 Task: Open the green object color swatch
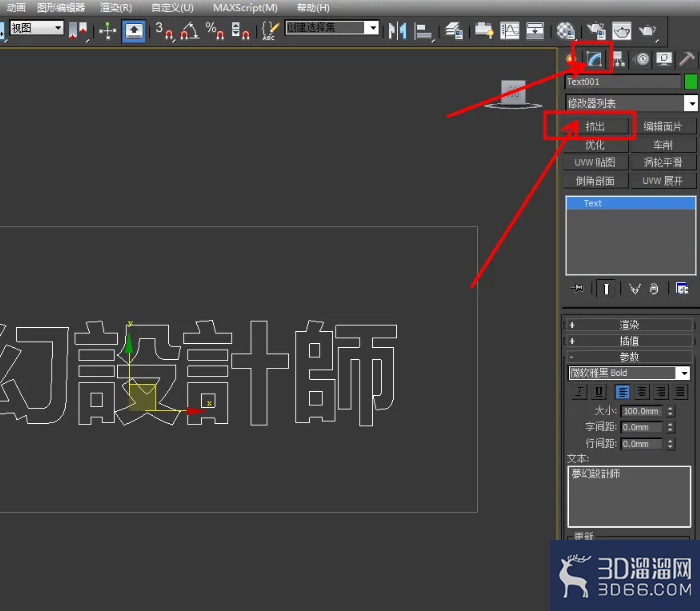691,82
